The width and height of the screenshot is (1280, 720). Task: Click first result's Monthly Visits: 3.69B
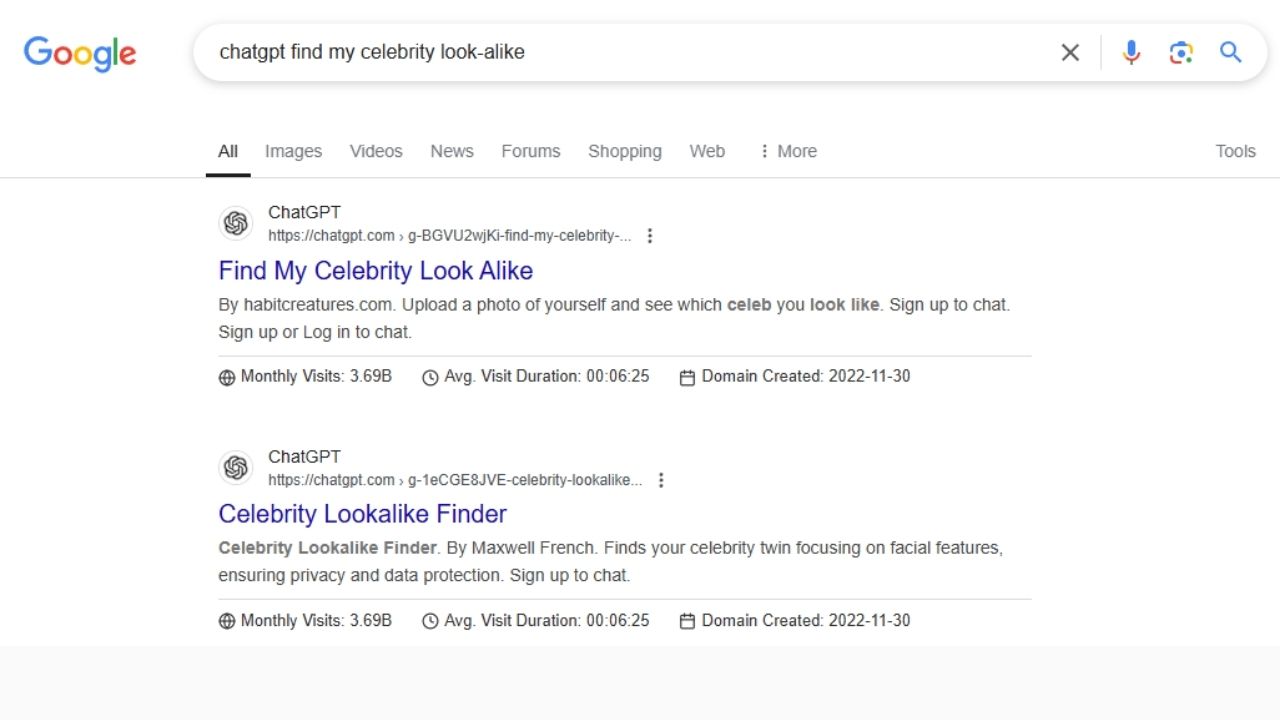click(316, 376)
